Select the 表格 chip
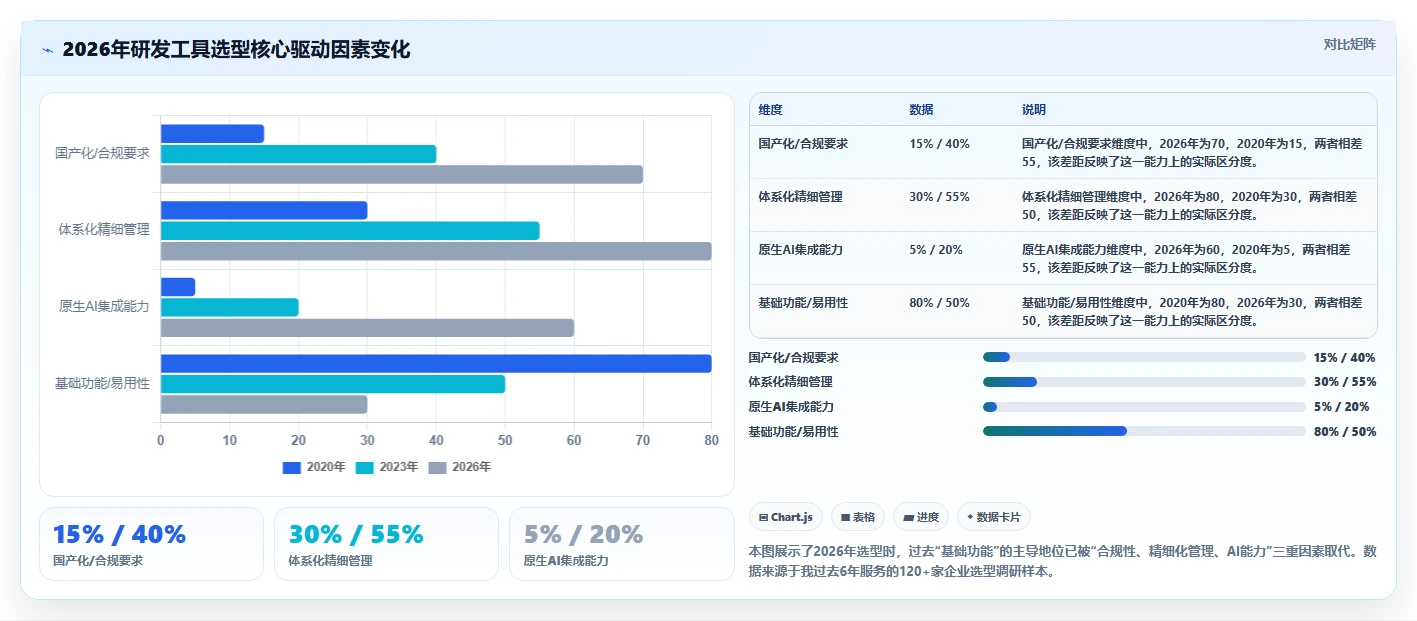 point(858,517)
